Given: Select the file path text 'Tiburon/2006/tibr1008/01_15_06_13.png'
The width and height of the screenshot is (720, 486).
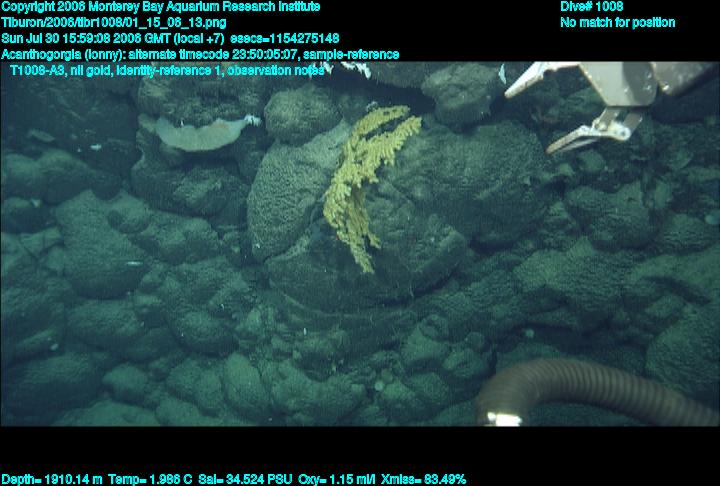Looking at the screenshot, I should tap(114, 23).
